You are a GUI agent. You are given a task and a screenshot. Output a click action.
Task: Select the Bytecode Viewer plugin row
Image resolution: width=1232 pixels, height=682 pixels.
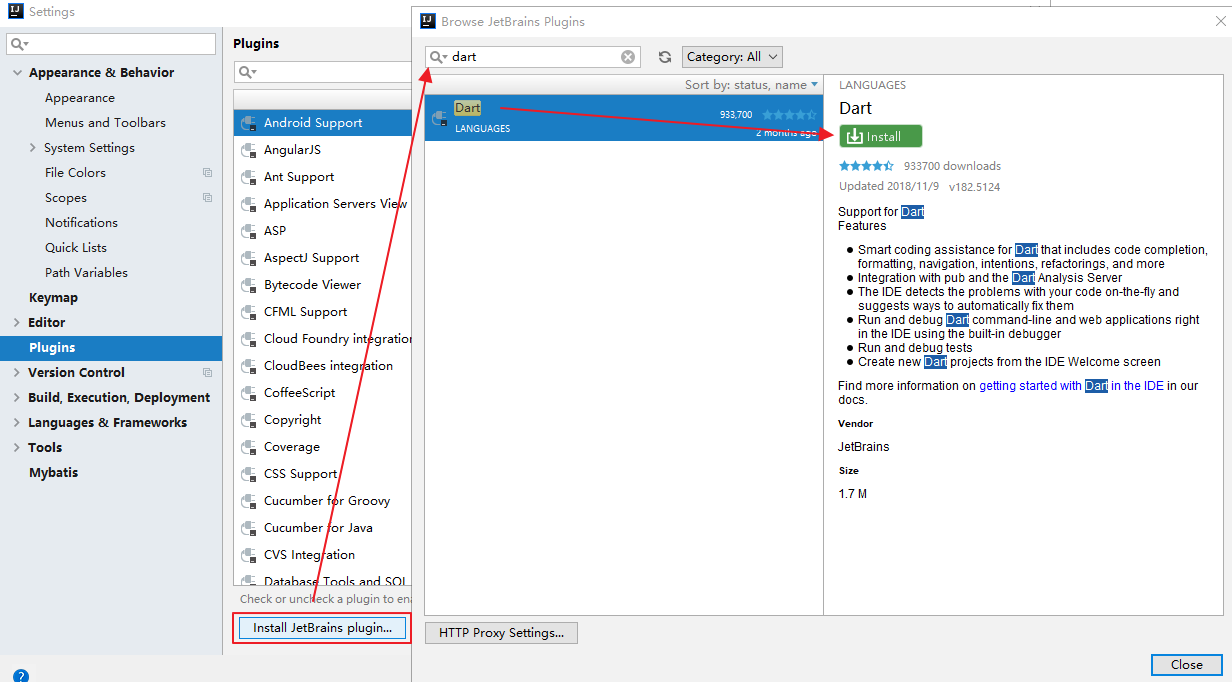322,285
